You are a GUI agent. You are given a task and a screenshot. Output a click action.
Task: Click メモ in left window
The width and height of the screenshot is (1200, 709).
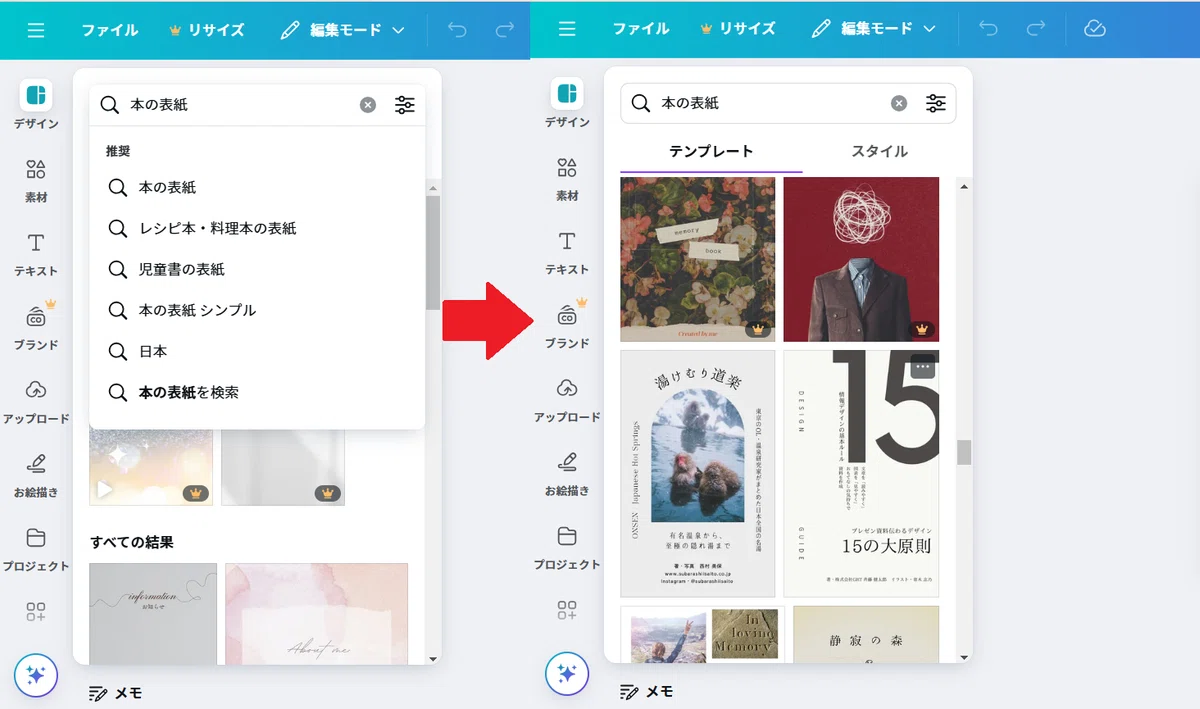pyautogui.click(x=116, y=692)
